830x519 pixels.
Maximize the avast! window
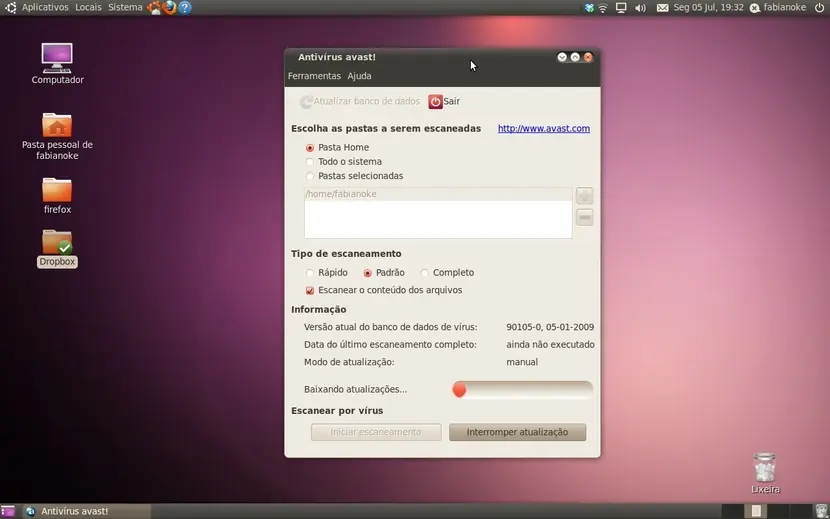point(575,57)
